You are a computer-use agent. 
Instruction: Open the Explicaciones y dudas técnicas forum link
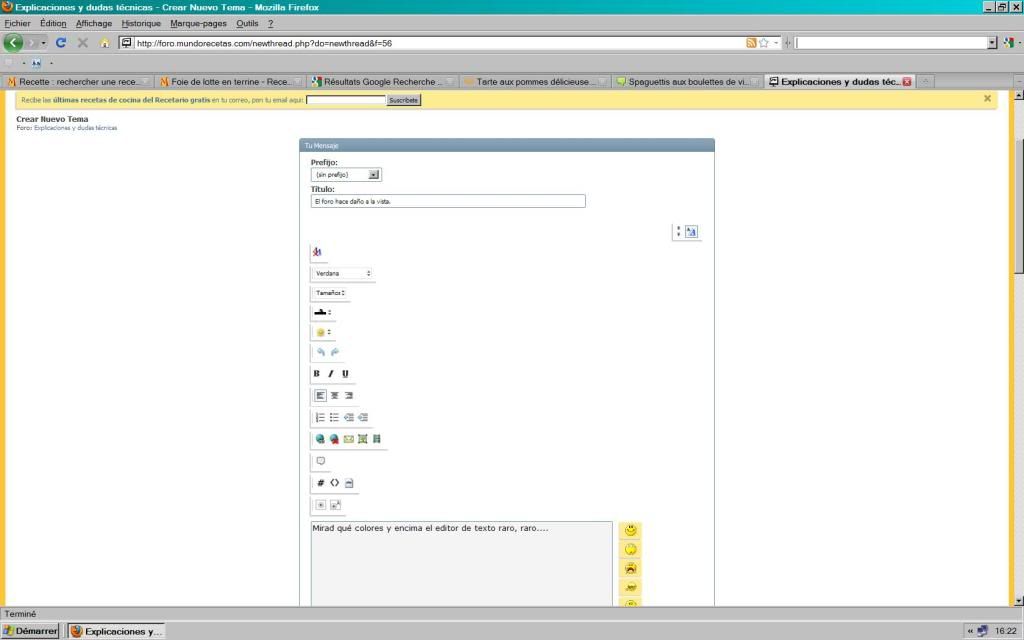coord(75,128)
